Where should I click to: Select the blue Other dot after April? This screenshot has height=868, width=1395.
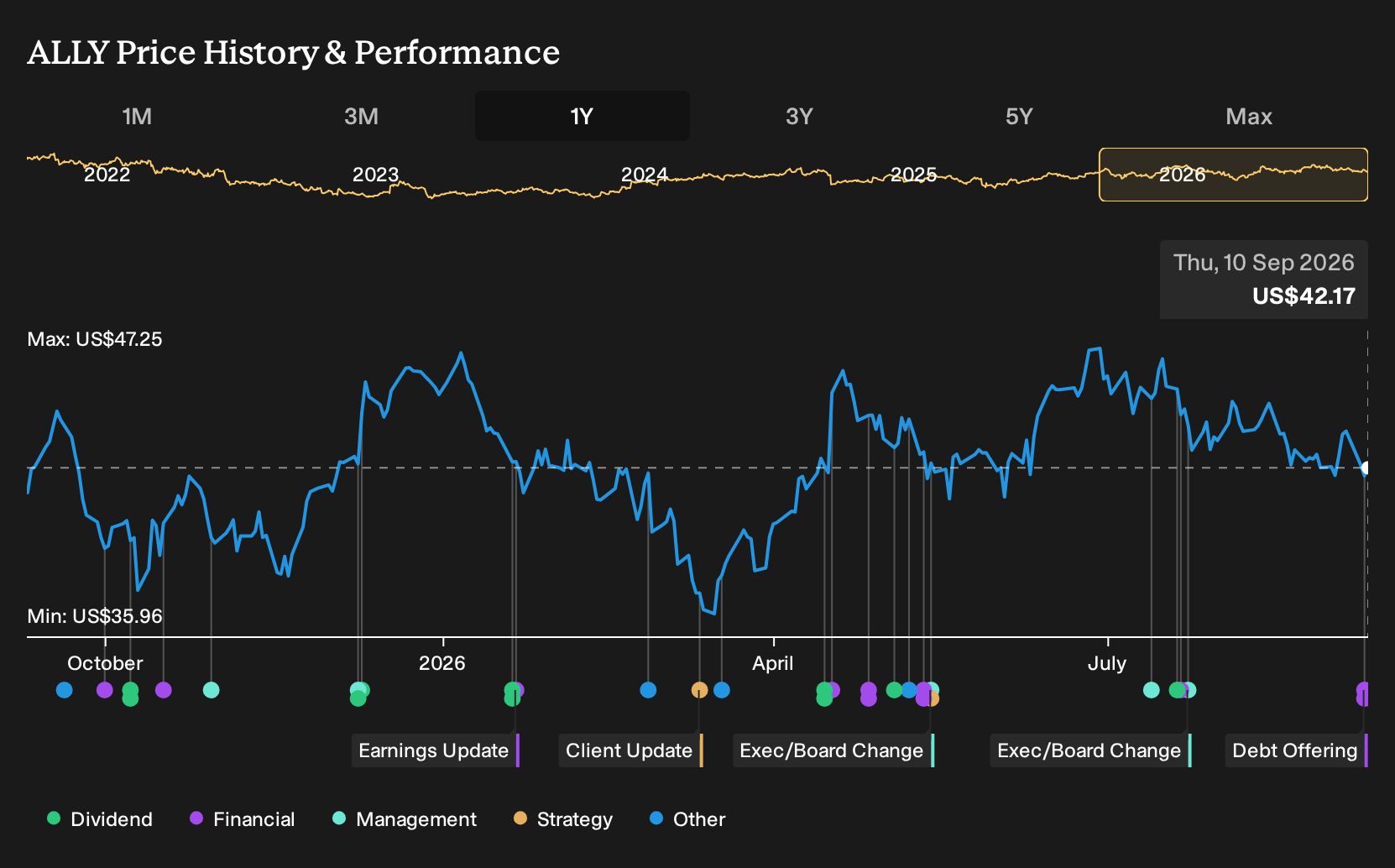[909, 690]
